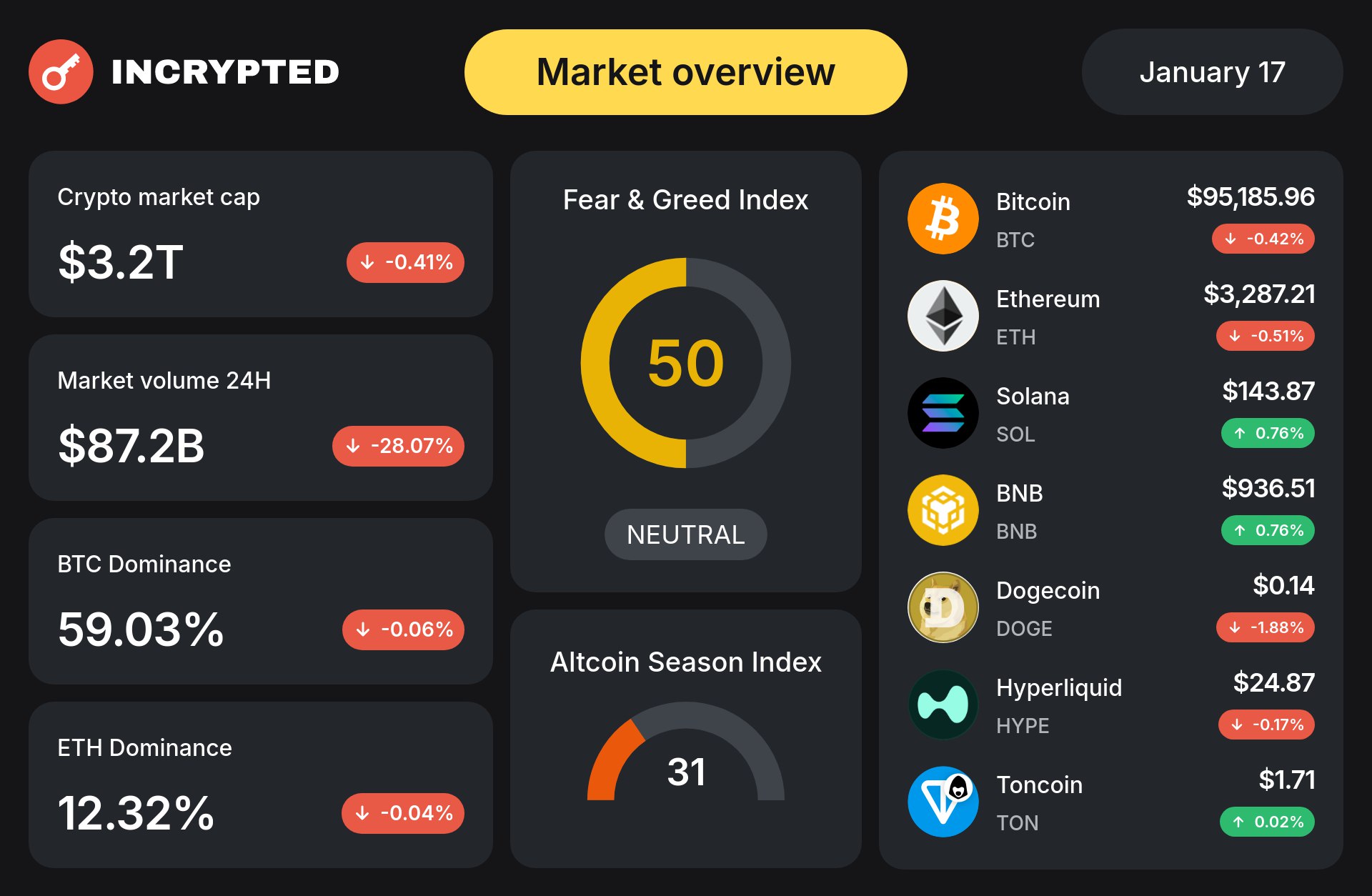Click the NEUTRAL sentiment badge
1372x896 pixels.
[x=685, y=534]
